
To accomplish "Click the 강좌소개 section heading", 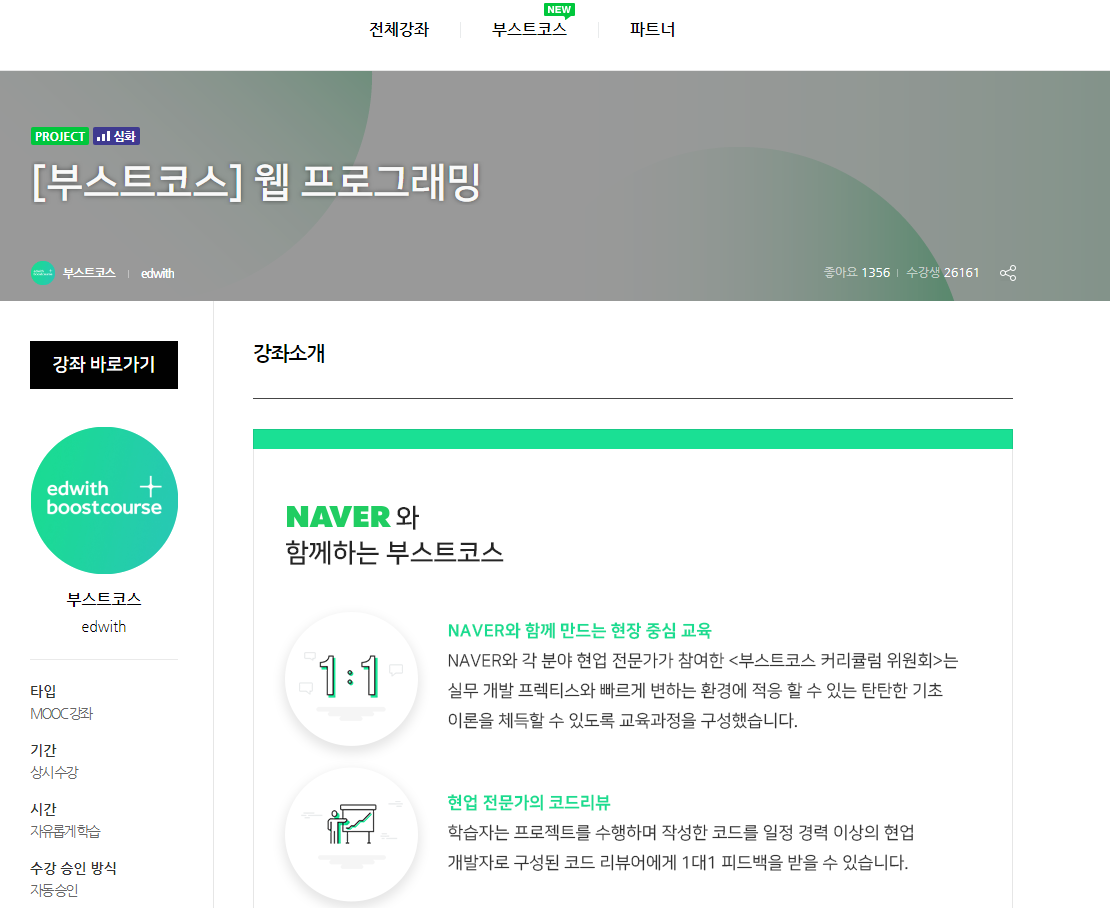I will tap(289, 353).
